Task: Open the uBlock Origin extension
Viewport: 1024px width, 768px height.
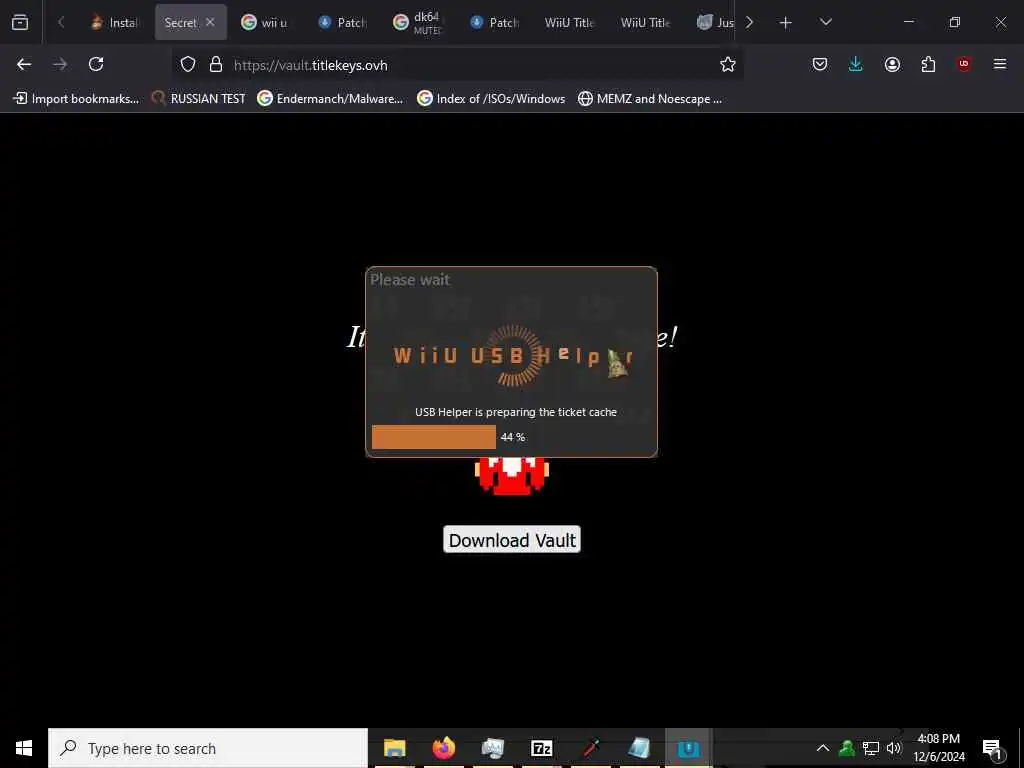Action: click(x=964, y=64)
